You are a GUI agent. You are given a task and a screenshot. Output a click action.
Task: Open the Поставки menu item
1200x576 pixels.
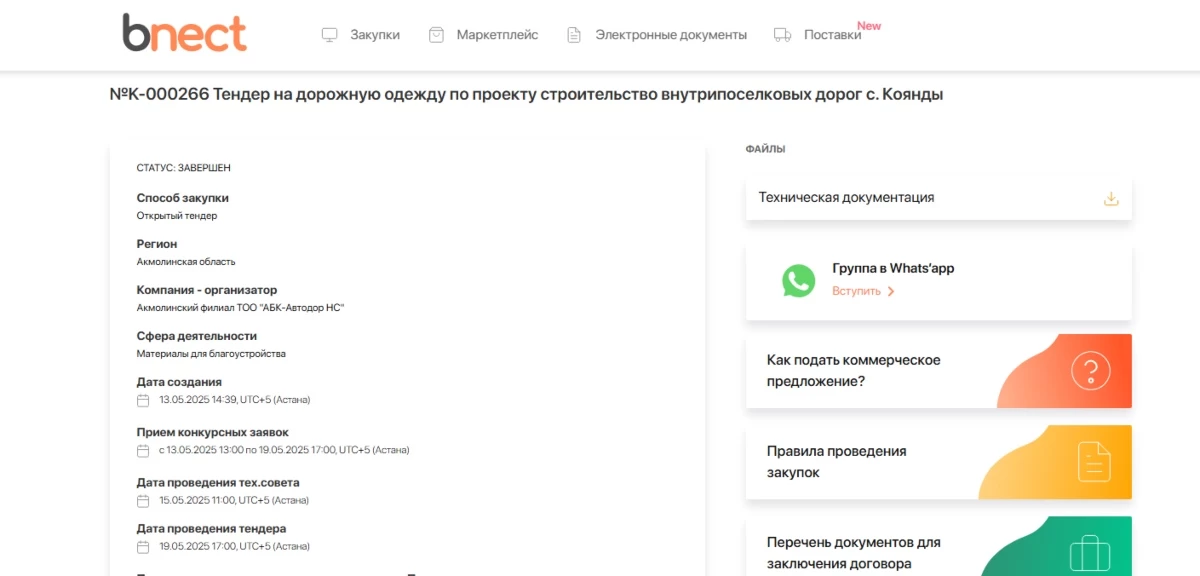(832, 35)
